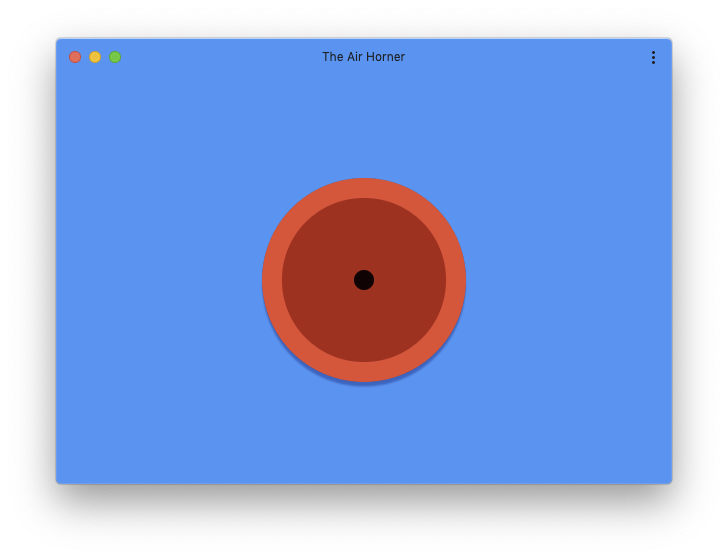Viewport: 728px width, 558px height.
Task: Close the Air Horner window
Action: coord(75,57)
